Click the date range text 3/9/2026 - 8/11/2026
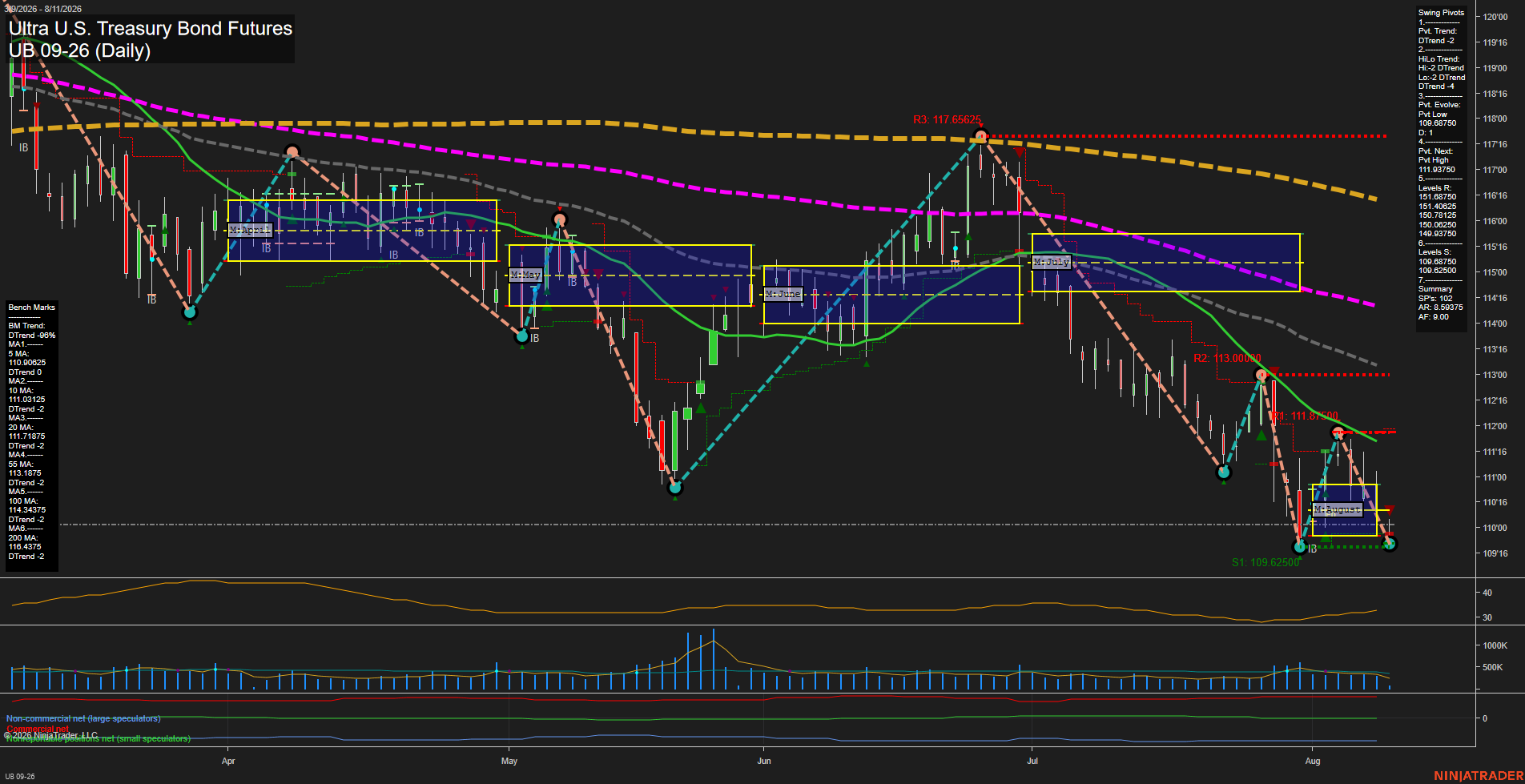1525x784 pixels. tap(42, 9)
